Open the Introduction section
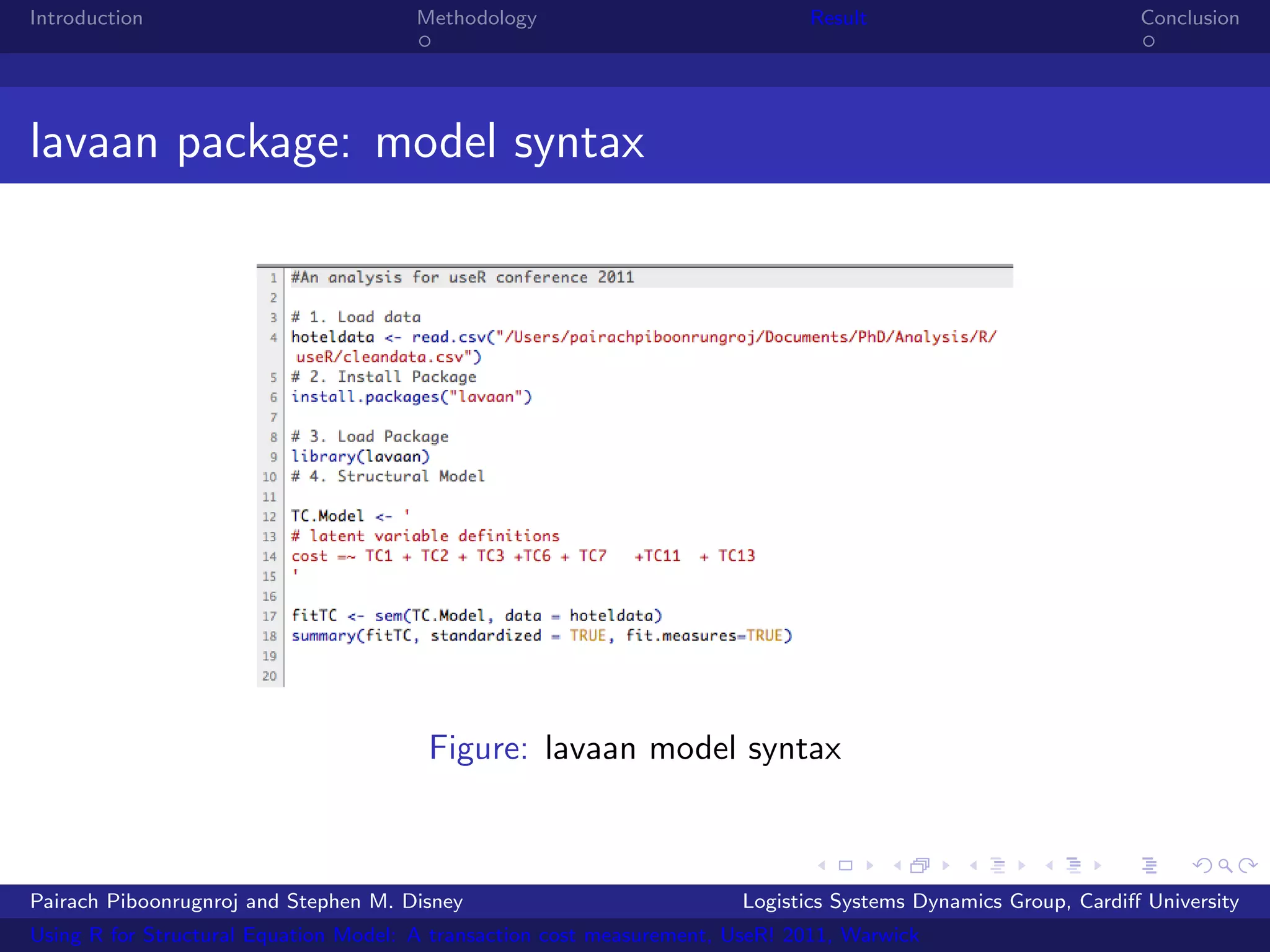This screenshot has width=1270, height=952. (x=86, y=18)
